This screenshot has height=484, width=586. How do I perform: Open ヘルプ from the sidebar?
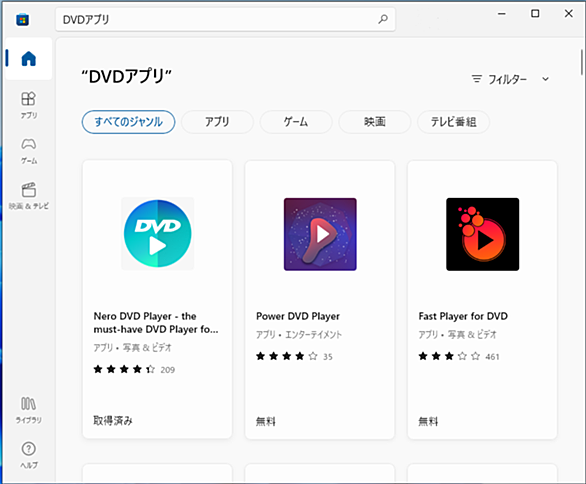coord(29,455)
